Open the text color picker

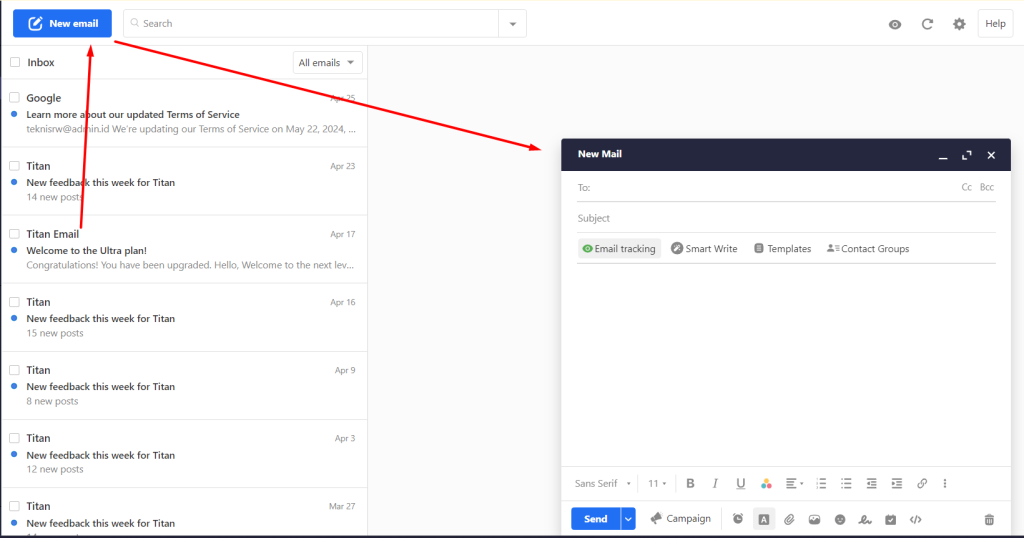(766, 484)
